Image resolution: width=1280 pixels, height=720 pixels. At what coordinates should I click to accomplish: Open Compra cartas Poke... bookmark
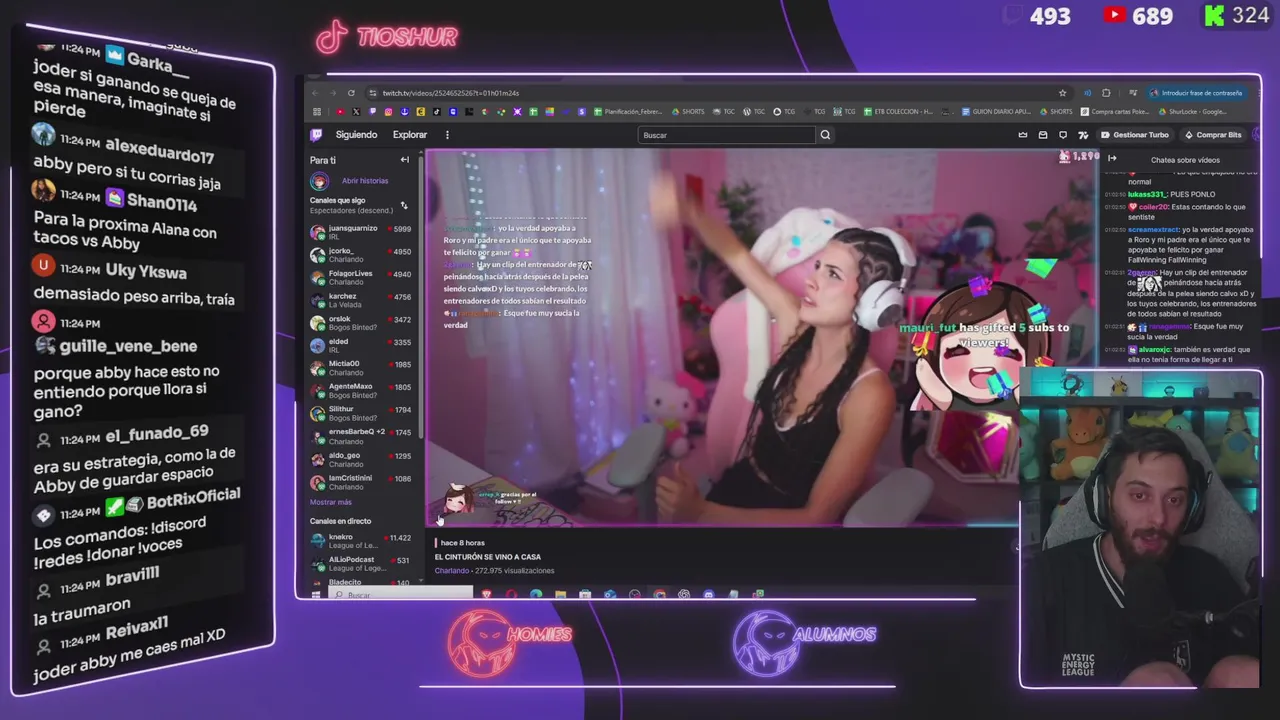1114,112
